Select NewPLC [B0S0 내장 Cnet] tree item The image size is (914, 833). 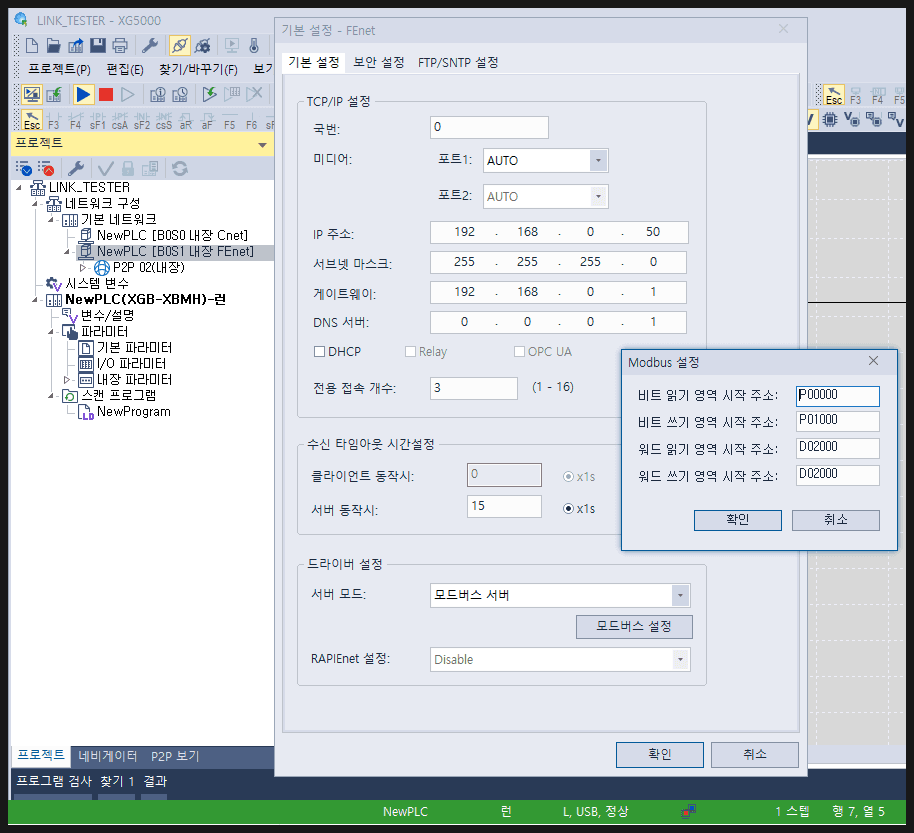pos(172,236)
